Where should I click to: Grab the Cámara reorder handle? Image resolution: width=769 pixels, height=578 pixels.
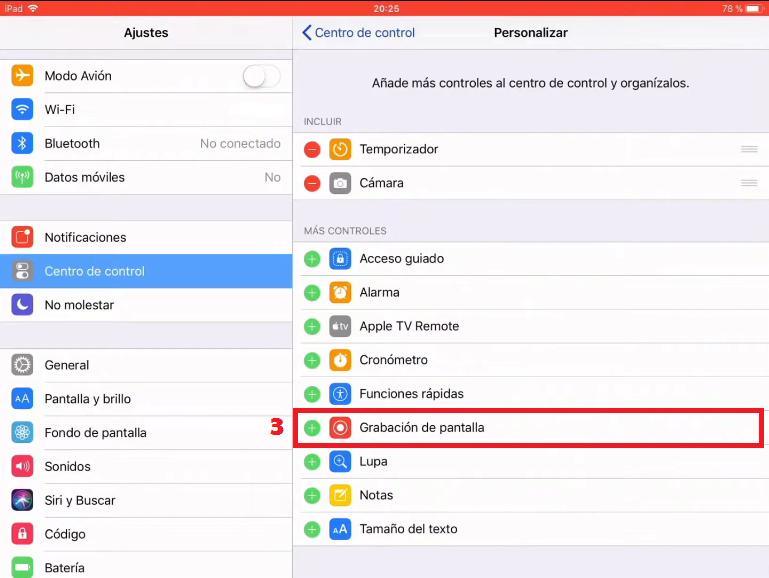click(749, 183)
